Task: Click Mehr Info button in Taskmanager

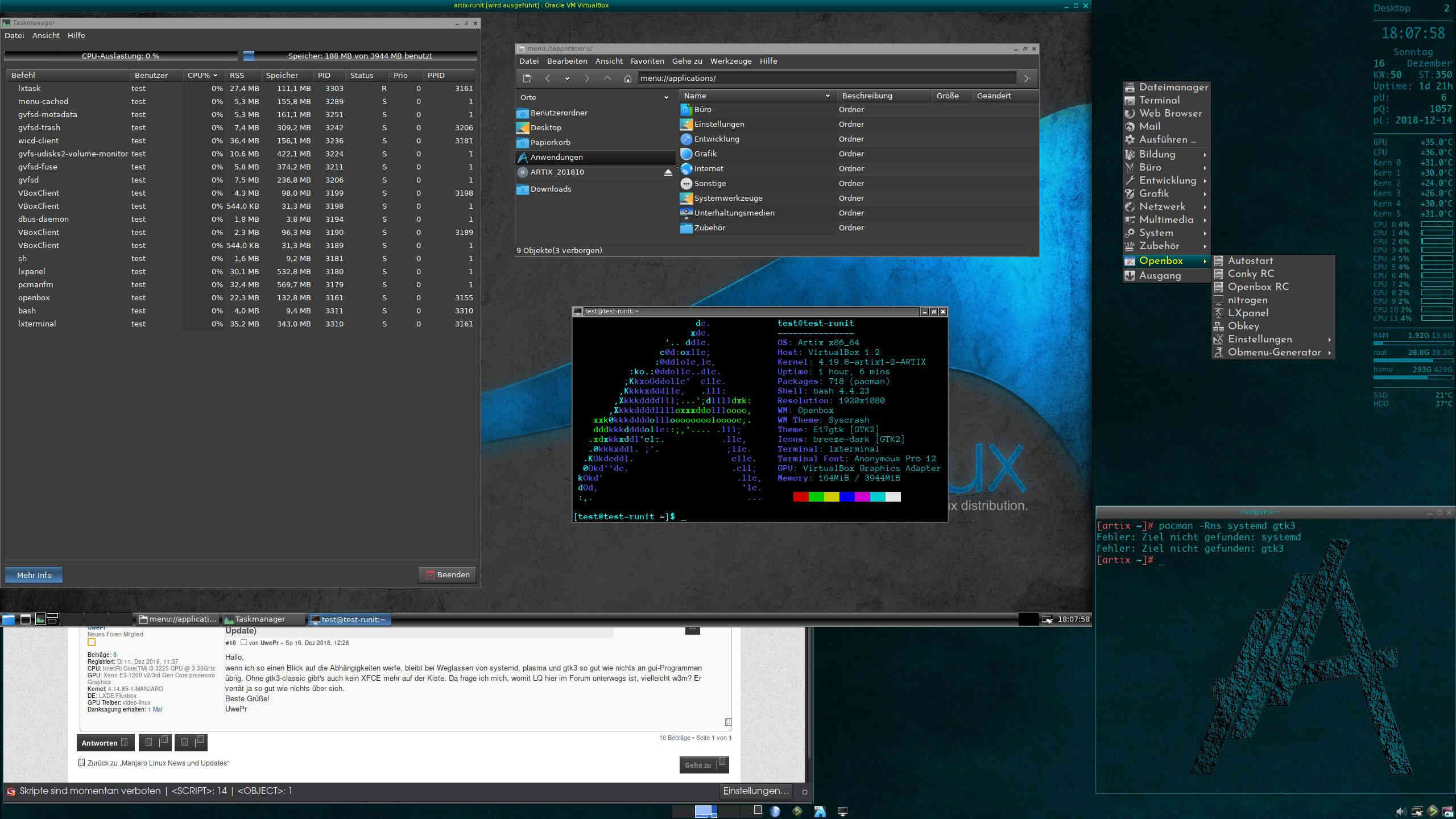Action: coord(34,574)
